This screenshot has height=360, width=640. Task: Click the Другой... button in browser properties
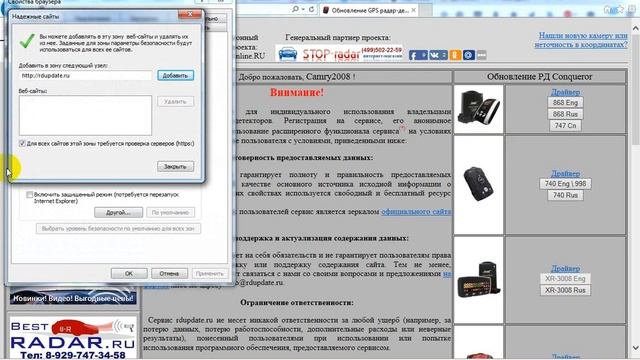pyautogui.click(x=118, y=213)
